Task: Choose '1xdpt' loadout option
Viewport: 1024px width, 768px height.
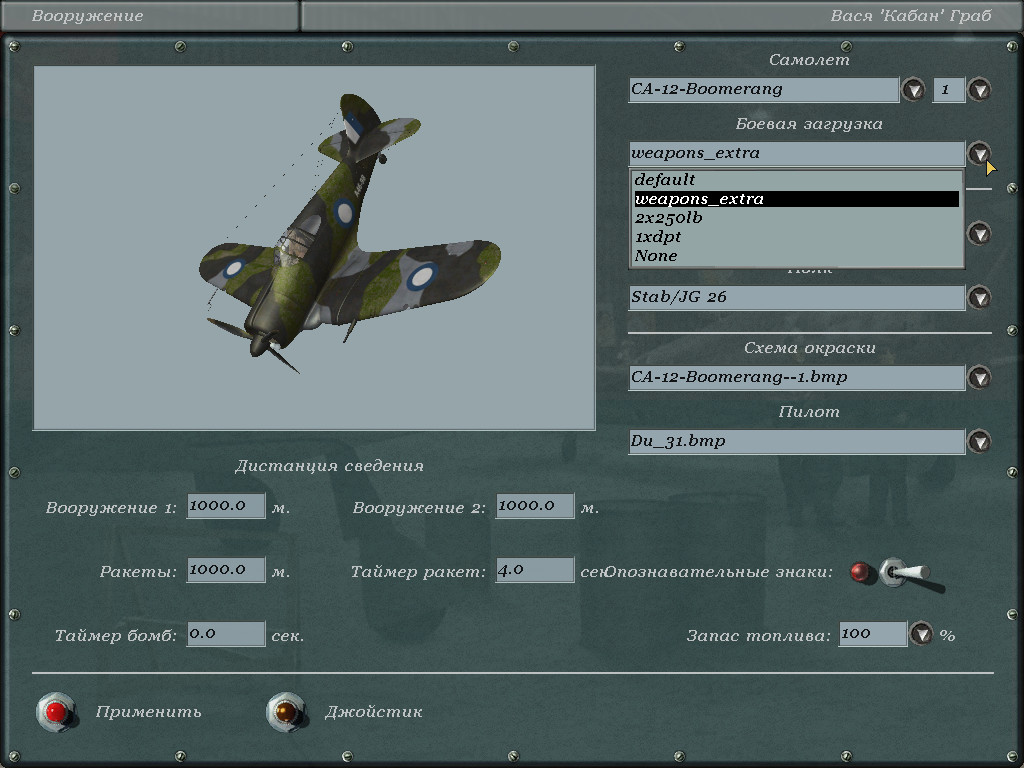Action: (797, 236)
